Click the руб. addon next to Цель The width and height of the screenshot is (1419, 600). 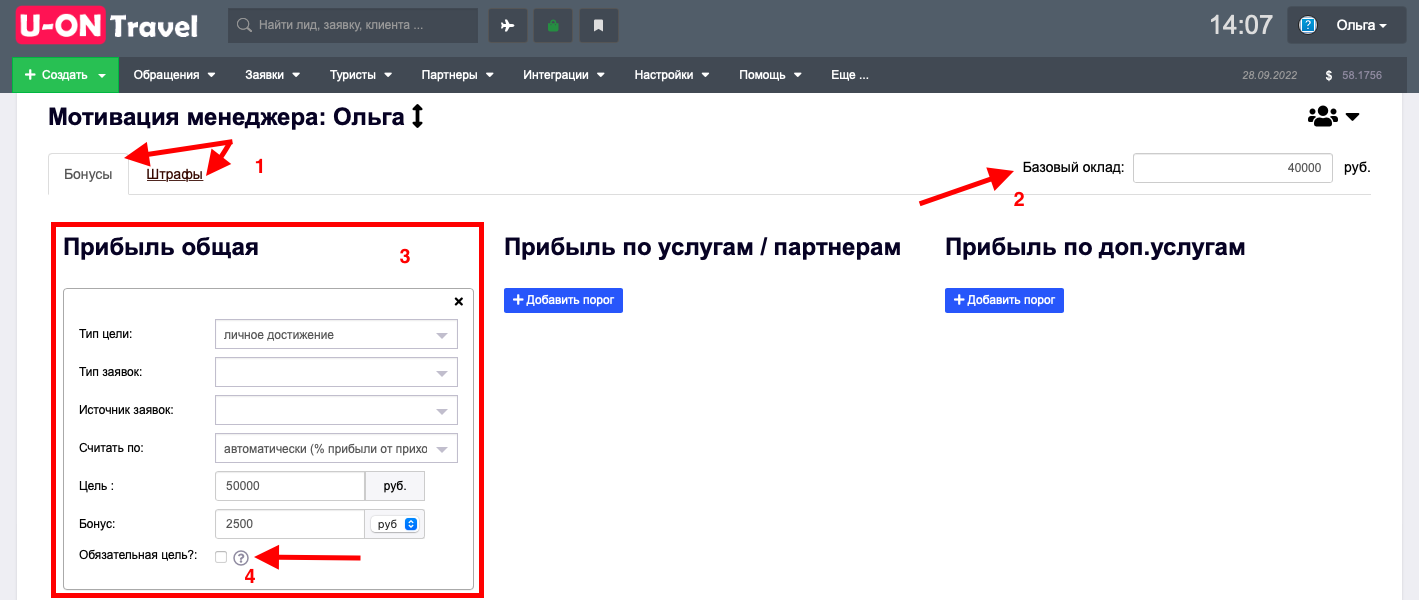pyautogui.click(x=395, y=486)
